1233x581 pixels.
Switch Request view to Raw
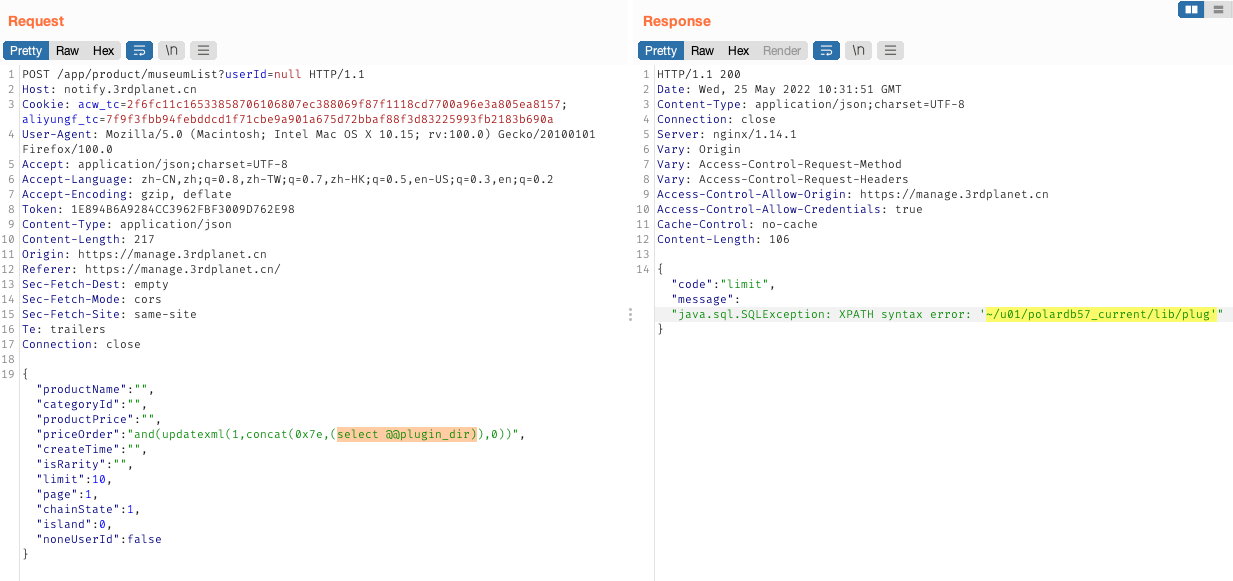click(x=67, y=51)
